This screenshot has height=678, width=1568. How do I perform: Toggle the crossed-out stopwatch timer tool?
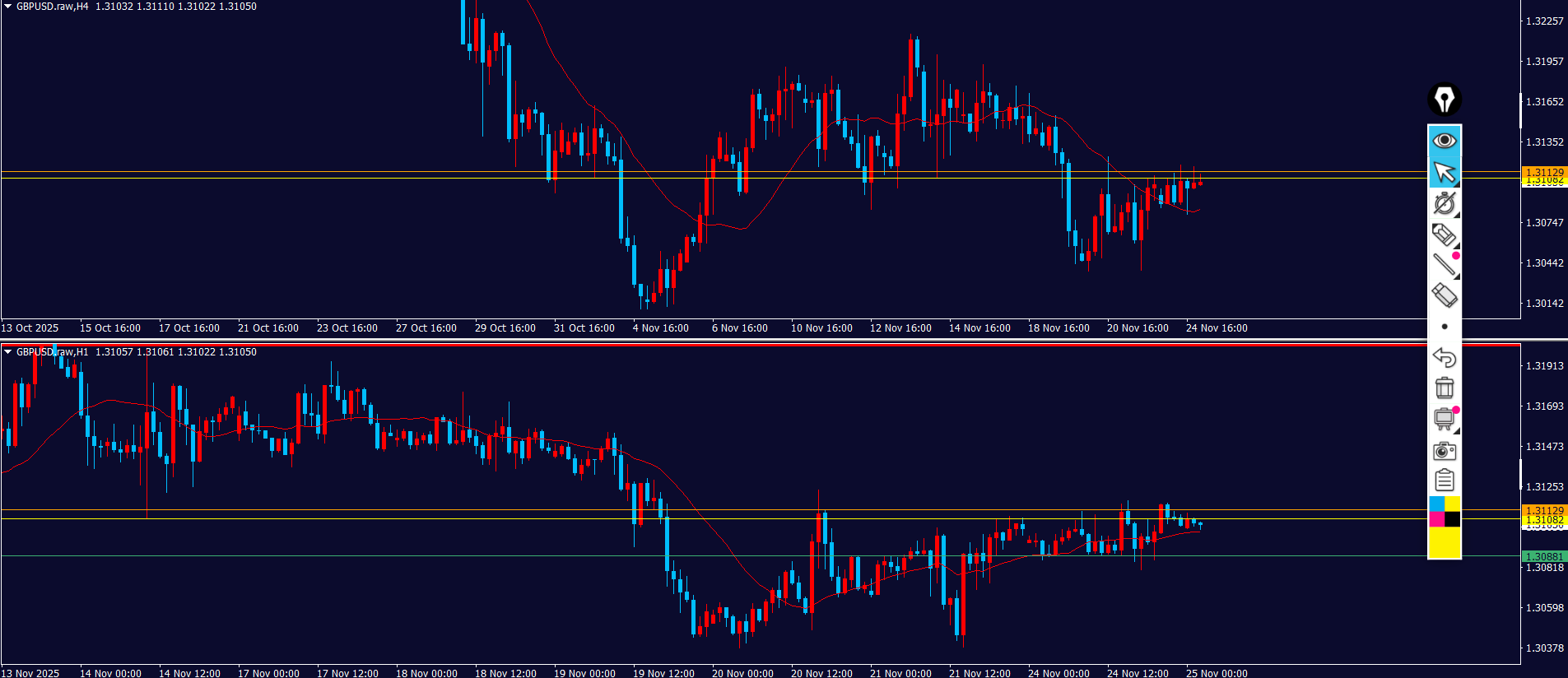(1444, 203)
